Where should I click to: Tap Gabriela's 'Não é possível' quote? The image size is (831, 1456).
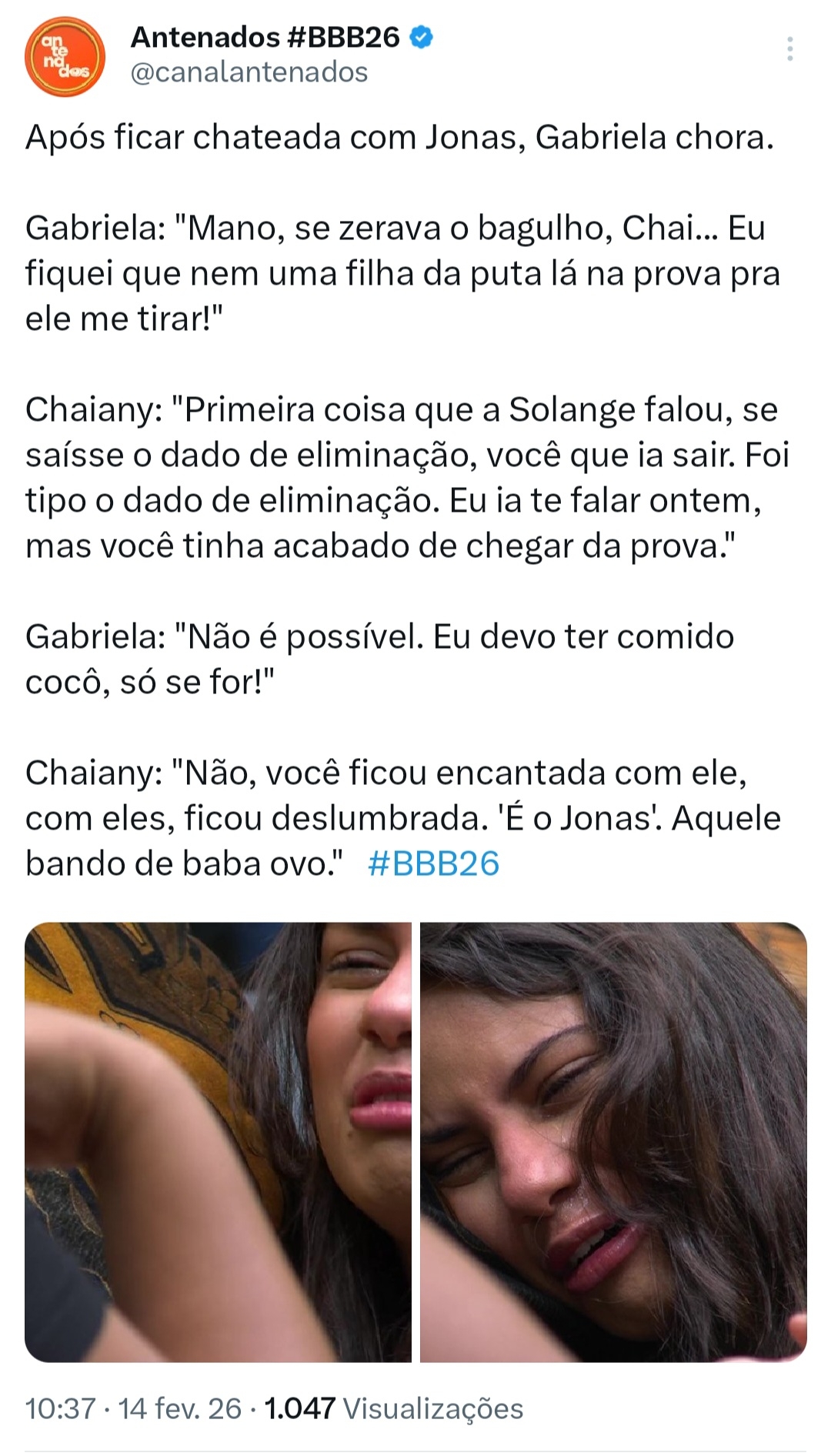pyautogui.click(x=379, y=660)
